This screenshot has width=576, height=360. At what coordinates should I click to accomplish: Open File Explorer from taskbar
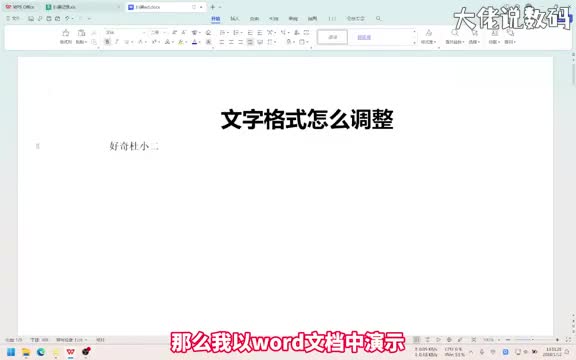(26, 352)
